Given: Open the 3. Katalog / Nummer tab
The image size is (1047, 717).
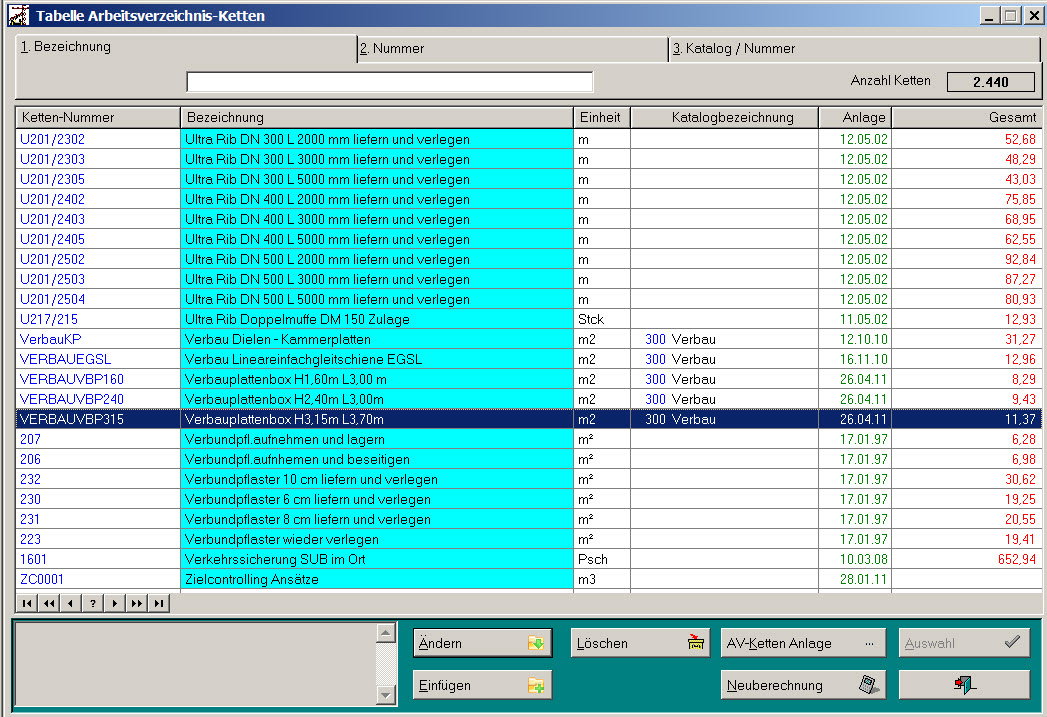Looking at the screenshot, I should (853, 48).
